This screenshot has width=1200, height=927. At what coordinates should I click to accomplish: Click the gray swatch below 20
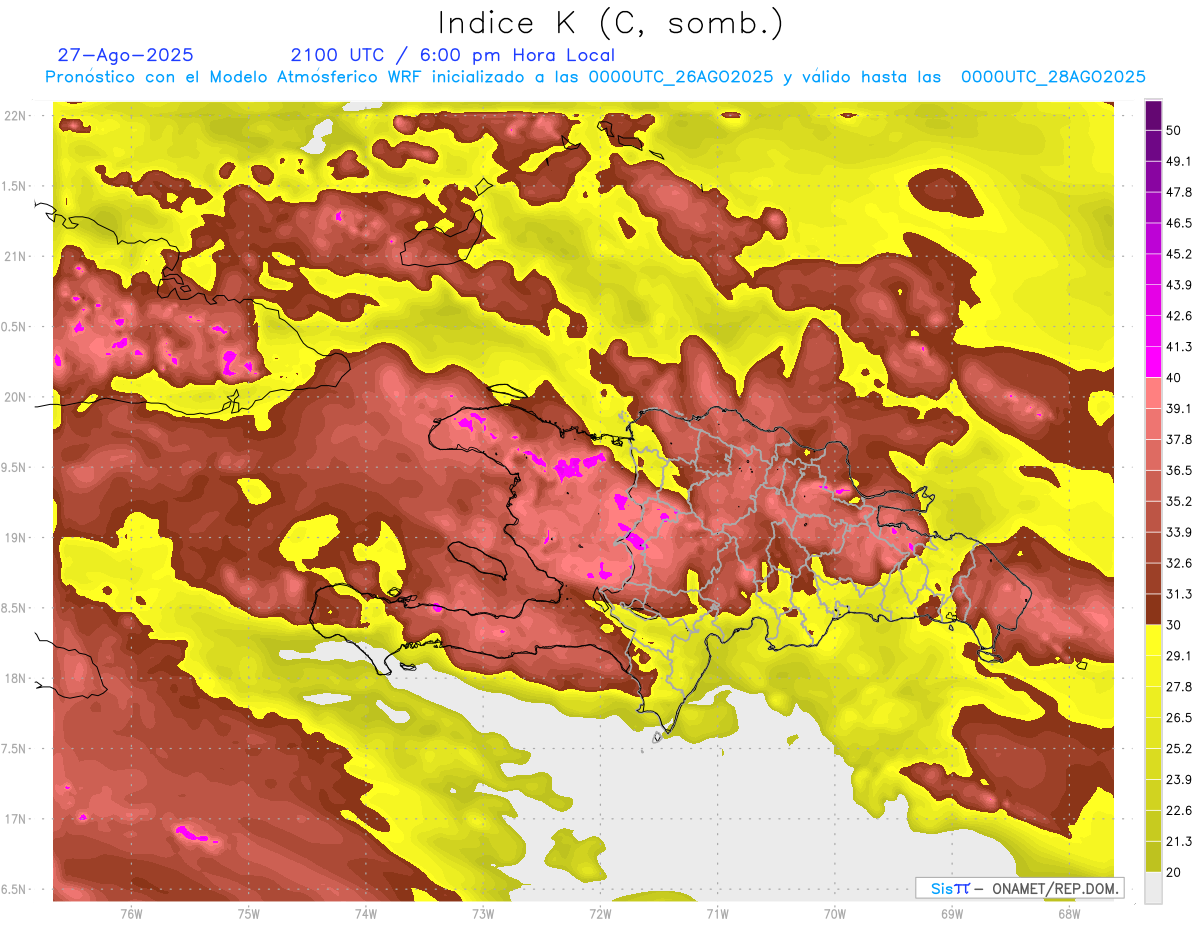1153,888
